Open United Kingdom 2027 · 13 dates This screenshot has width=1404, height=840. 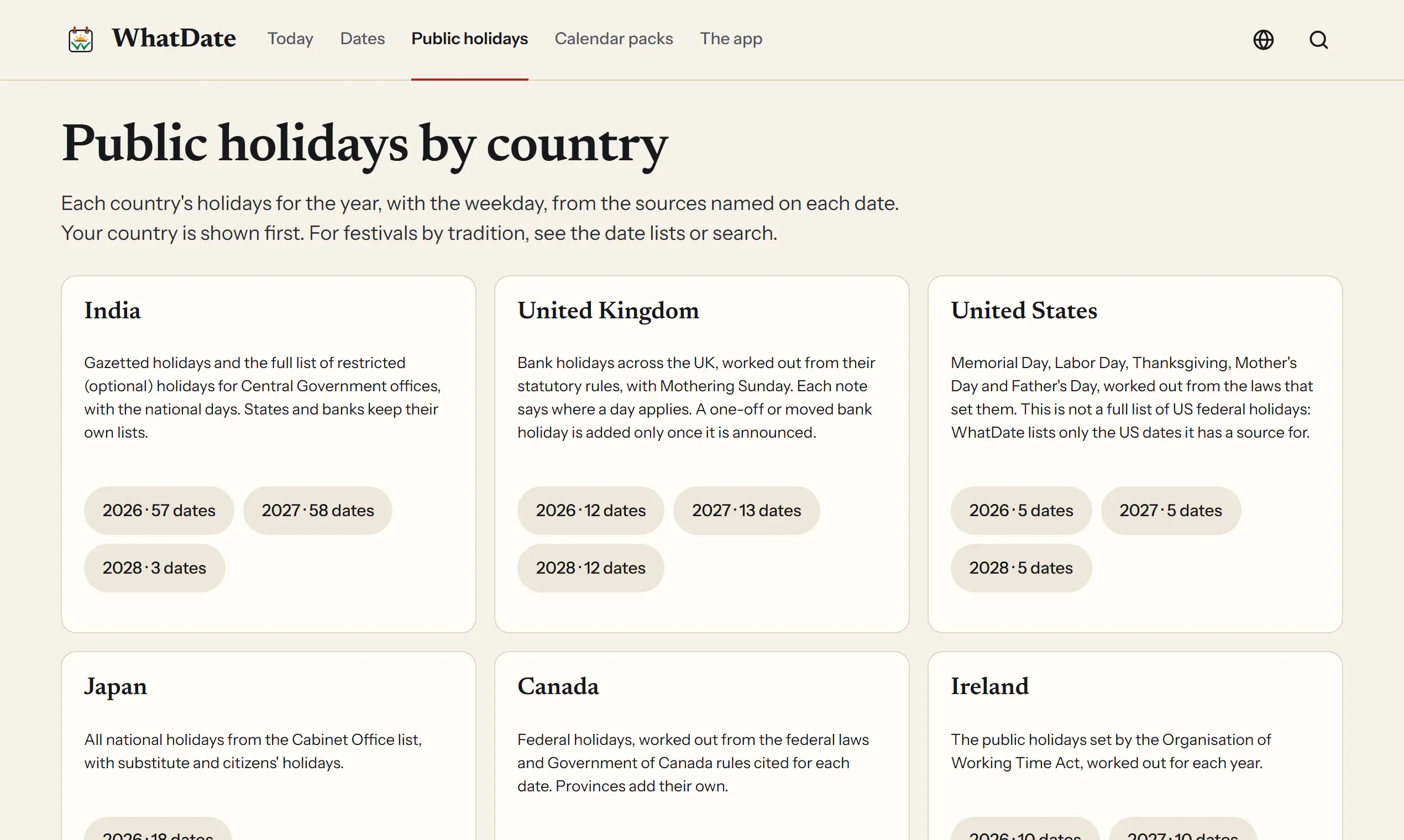(x=746, y=510)
